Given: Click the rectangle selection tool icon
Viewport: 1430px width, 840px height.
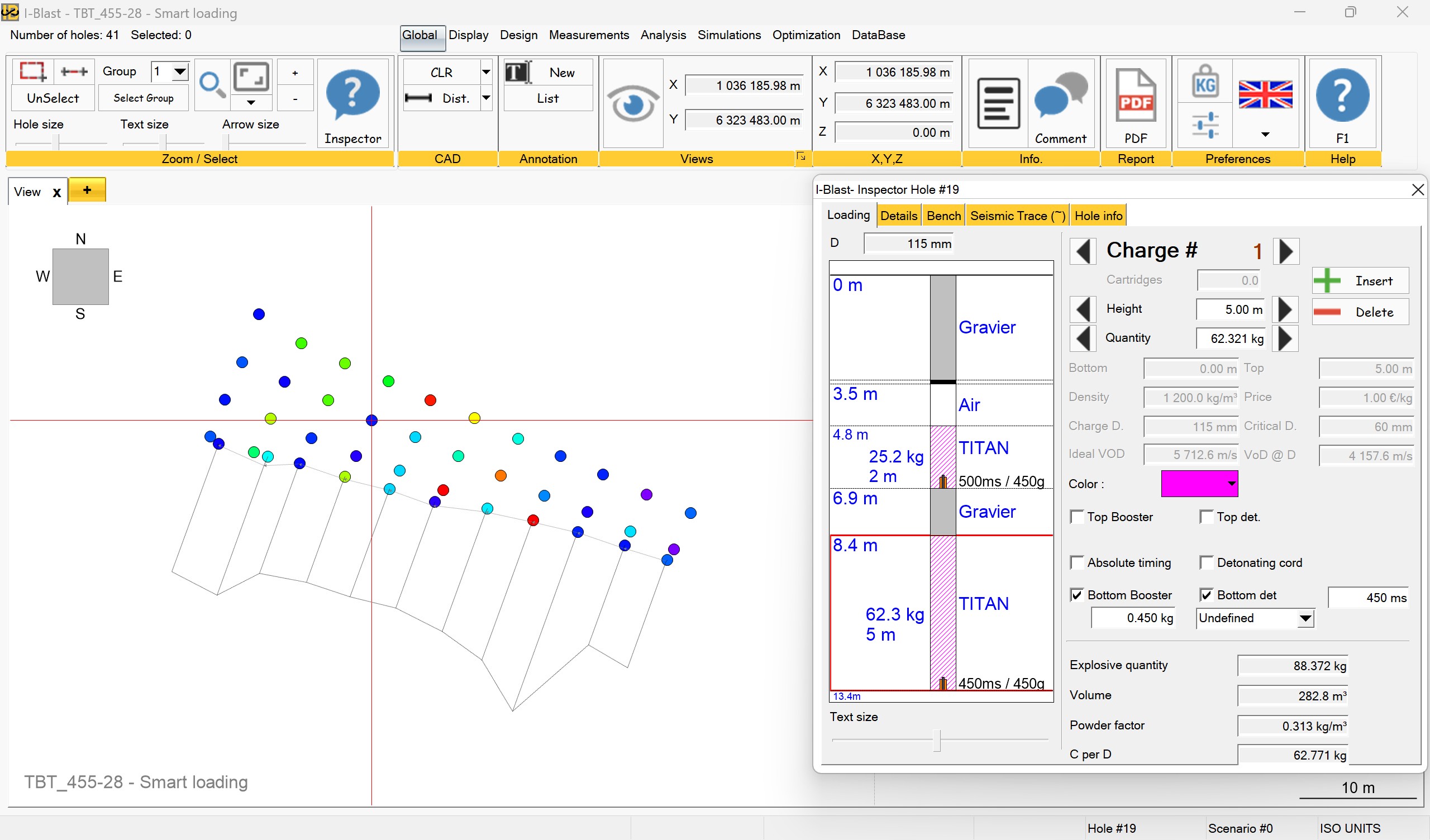Looking at the screenshot, I should coord(32,71).
